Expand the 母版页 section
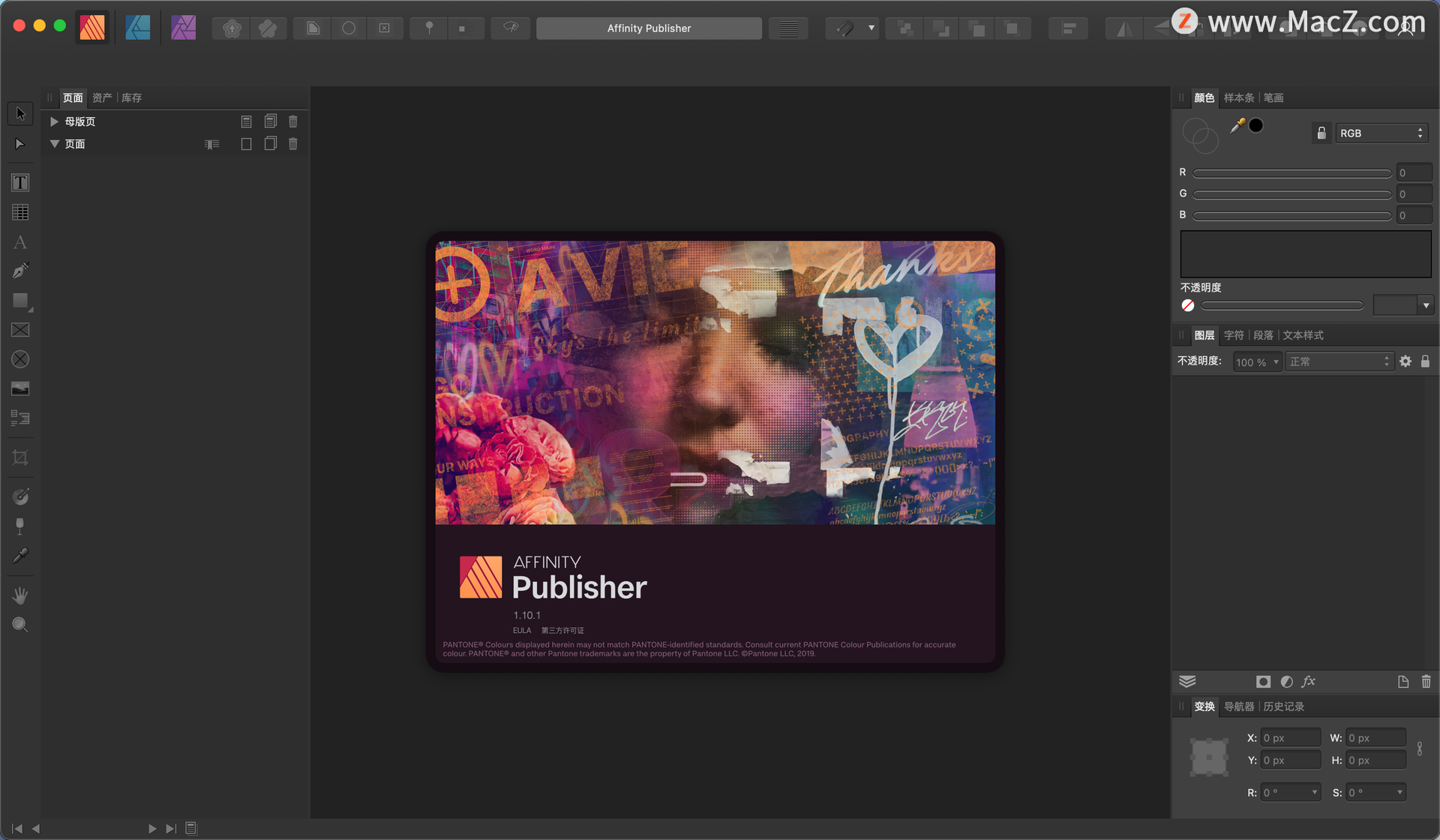The height and width of the screenshot is (840, 1440). click(54, 120)
